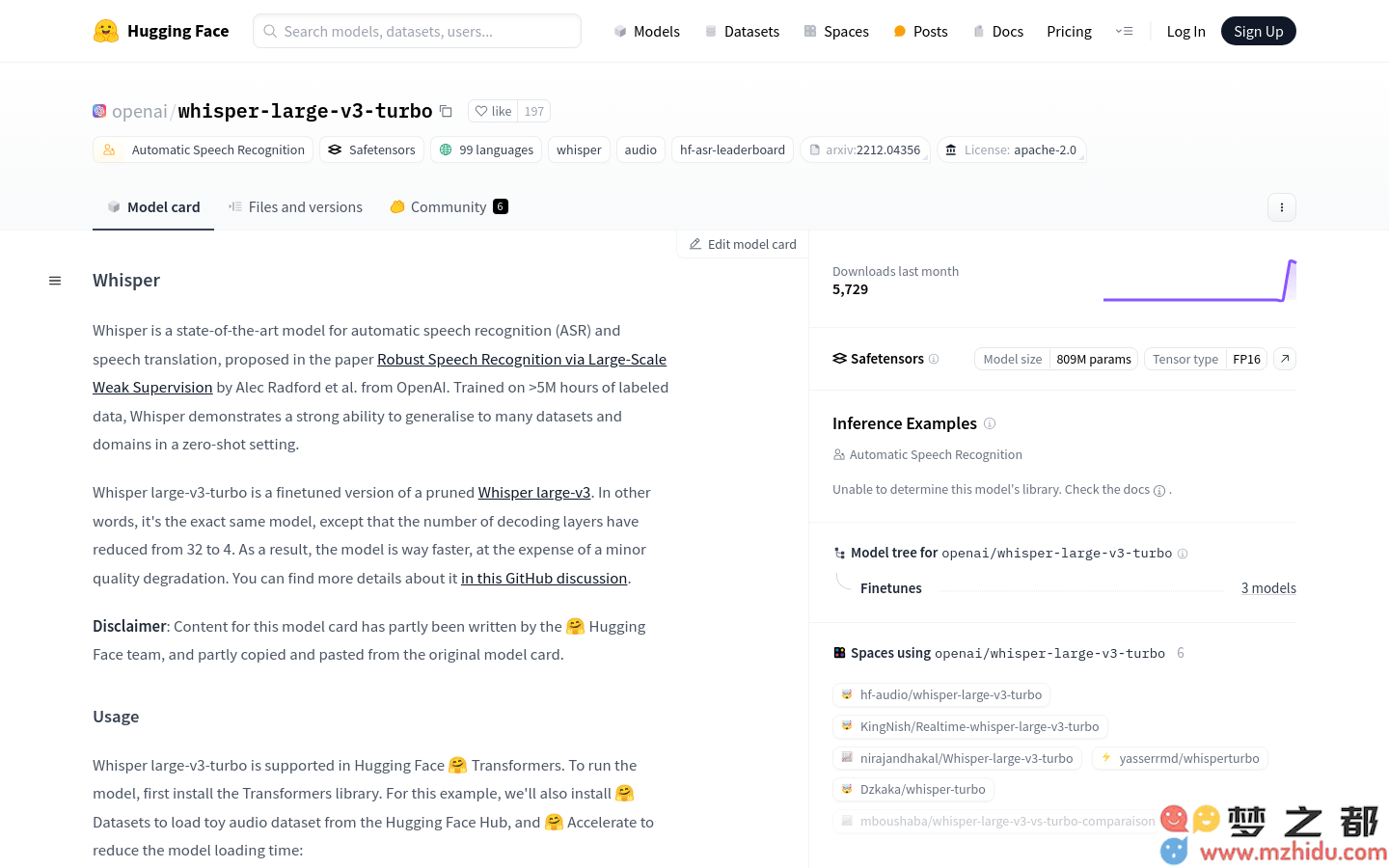Click the Sign Up button
This screenshot has width=1389, height=868.
click(1258, 31)
